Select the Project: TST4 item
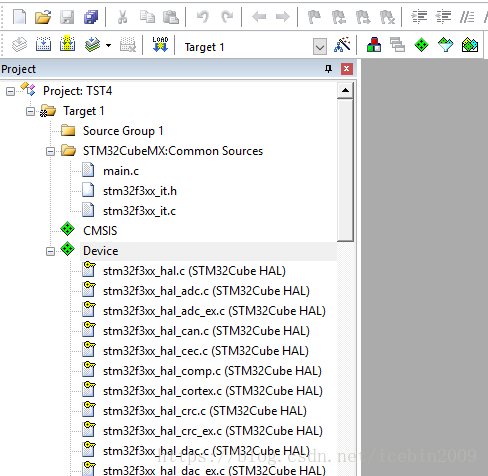 click(77, 91)
